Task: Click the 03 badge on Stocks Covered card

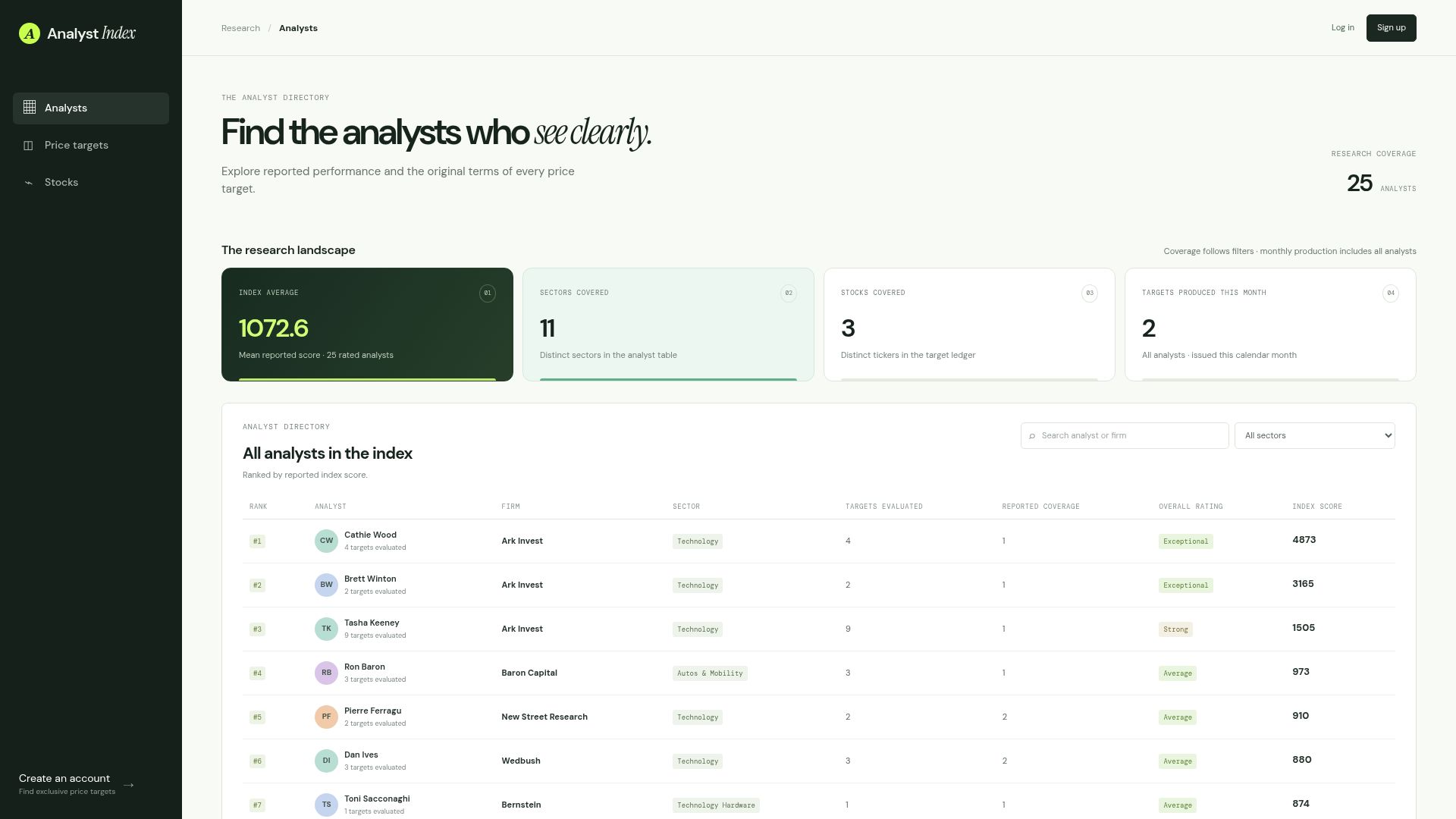Action: pyautogui.click(x=1090, y=293)
